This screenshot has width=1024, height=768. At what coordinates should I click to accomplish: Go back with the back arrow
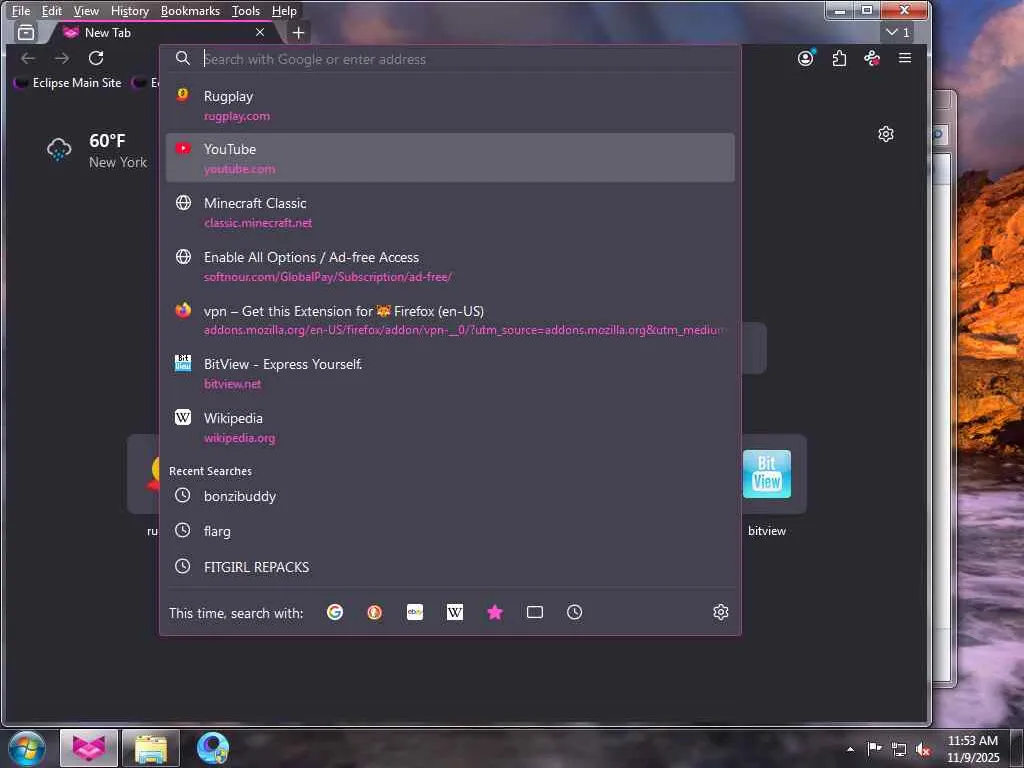[x=28, y=58]
